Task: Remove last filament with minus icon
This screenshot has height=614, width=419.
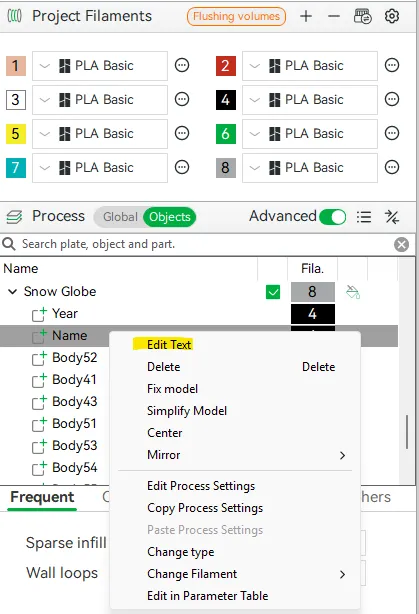Action: [x=334, y=16]
